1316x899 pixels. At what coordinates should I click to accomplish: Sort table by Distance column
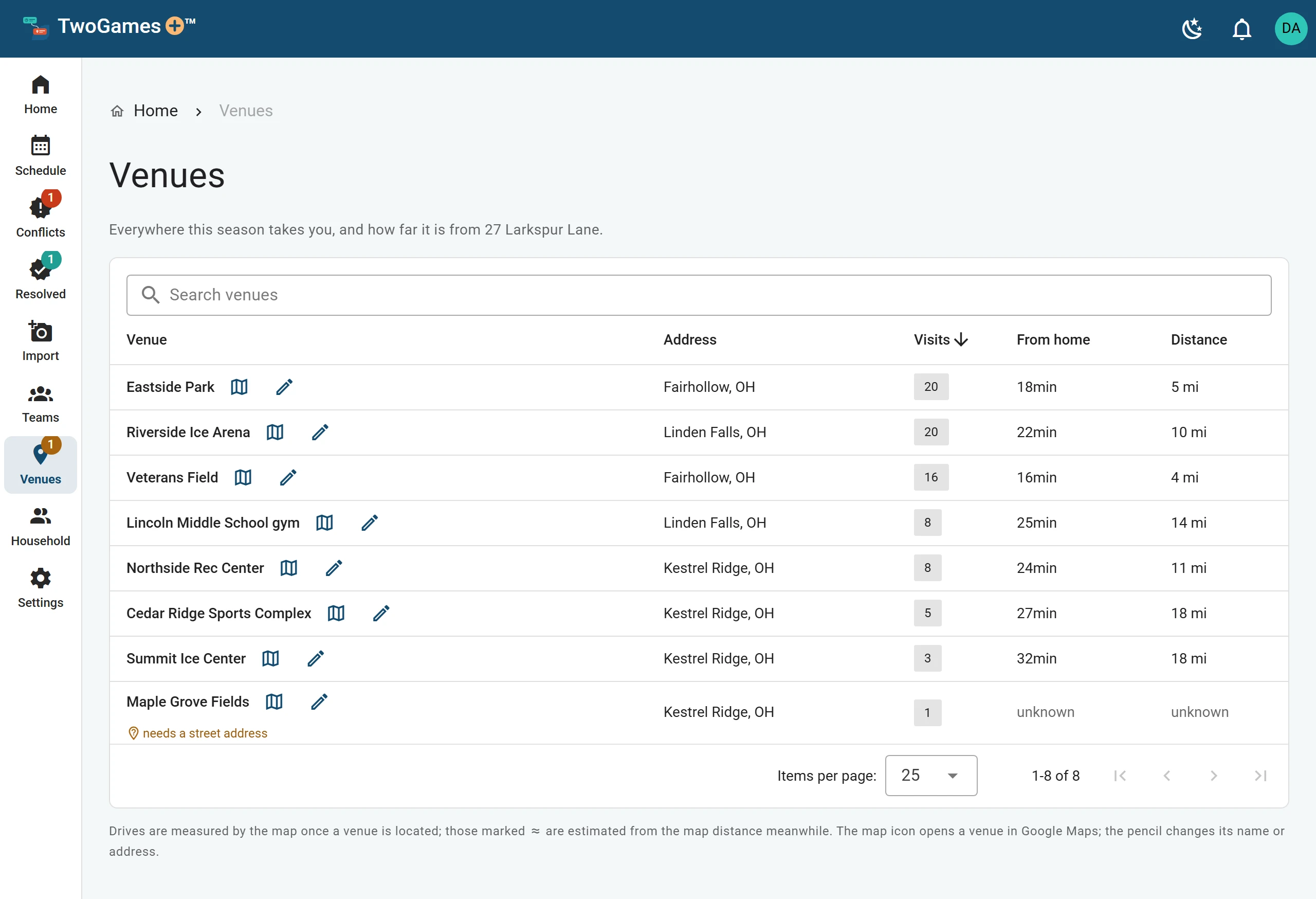[1199, 340]
